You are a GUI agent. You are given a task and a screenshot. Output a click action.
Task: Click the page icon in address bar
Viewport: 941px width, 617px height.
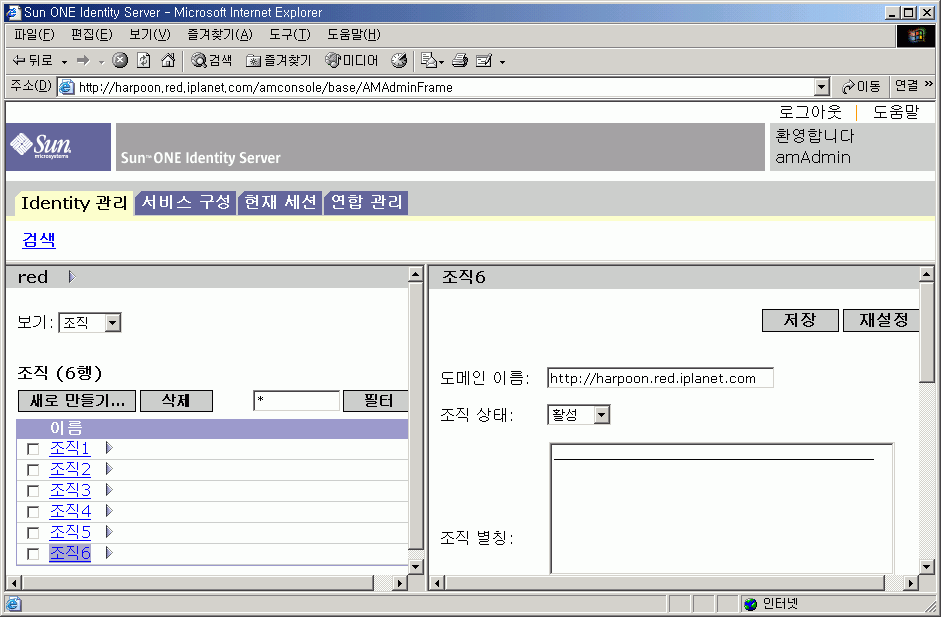(x=67, y=87)
